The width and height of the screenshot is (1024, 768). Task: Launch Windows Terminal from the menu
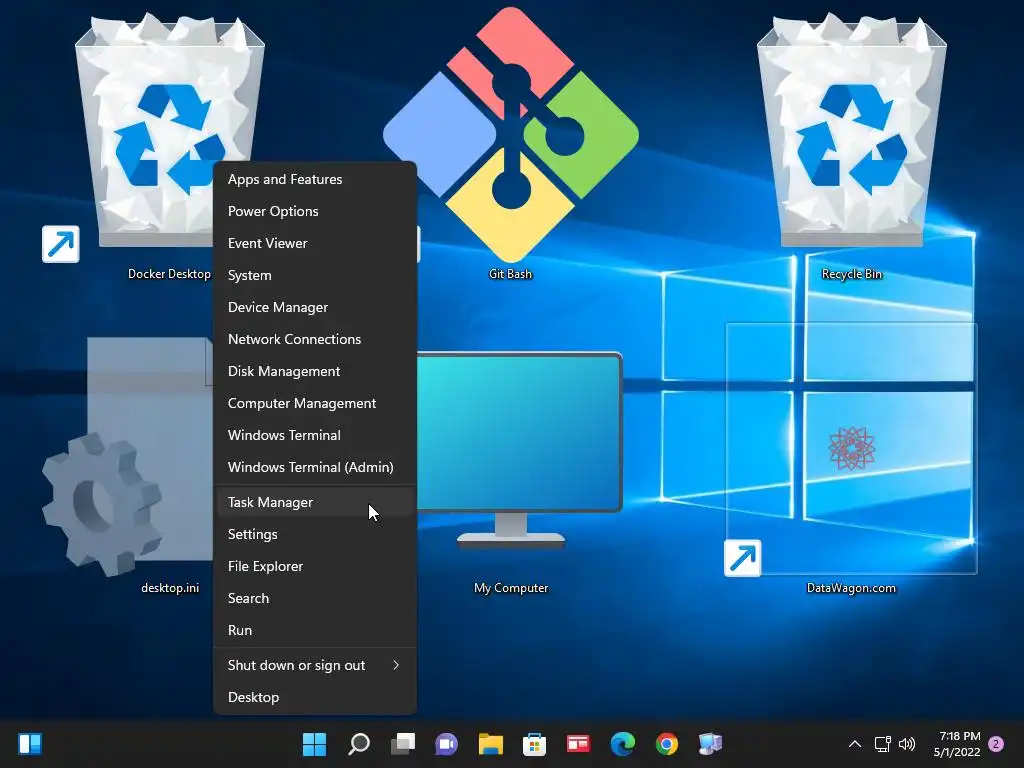(315, 435)
